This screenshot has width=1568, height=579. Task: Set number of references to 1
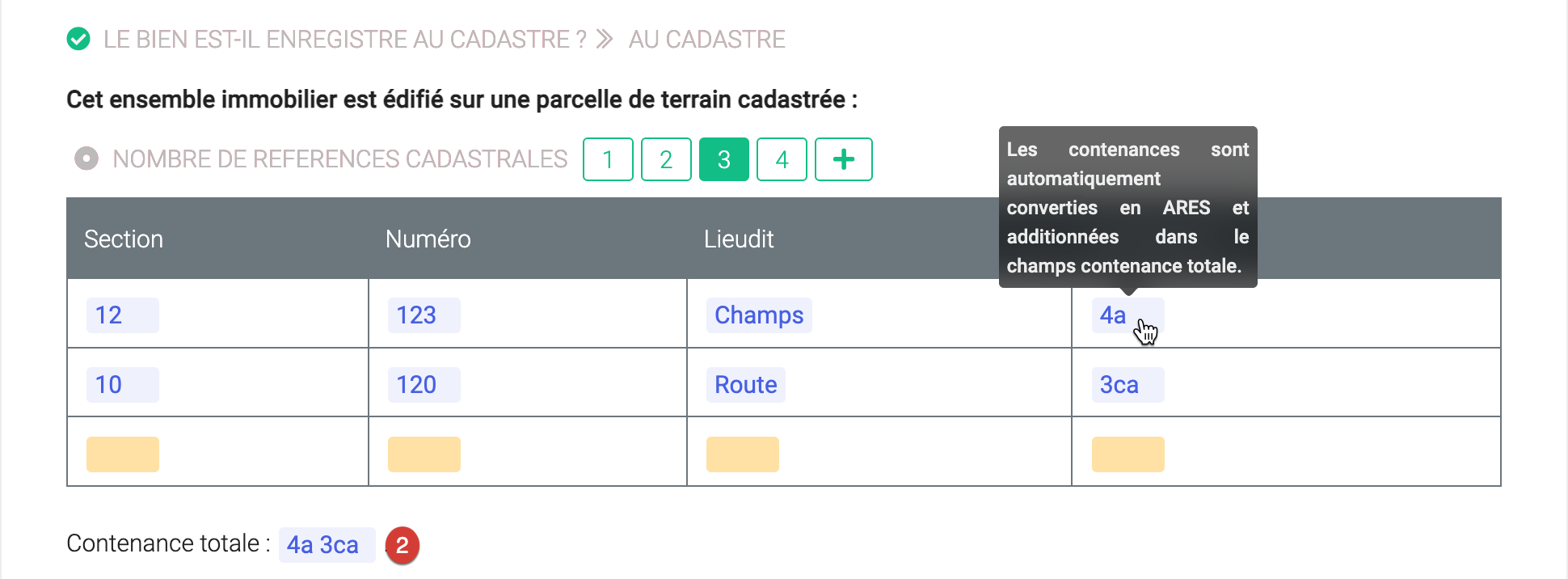click(x=608, y=159)
